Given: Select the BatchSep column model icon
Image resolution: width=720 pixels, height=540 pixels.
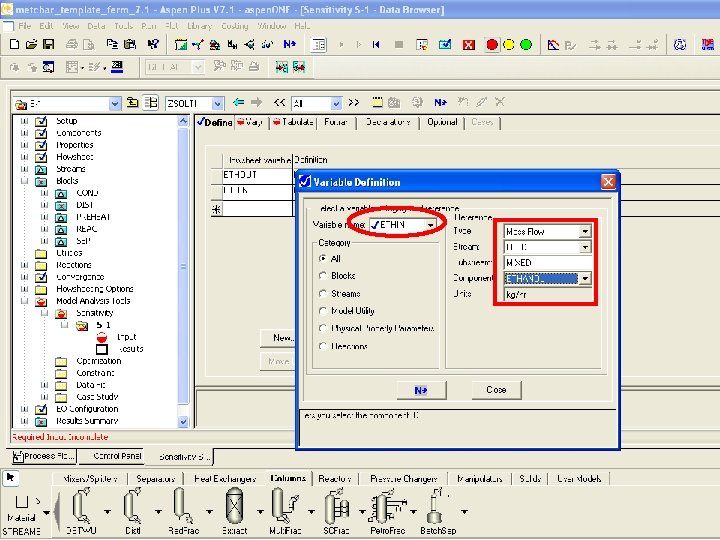Looking at the screenshot, I should 438,511.
